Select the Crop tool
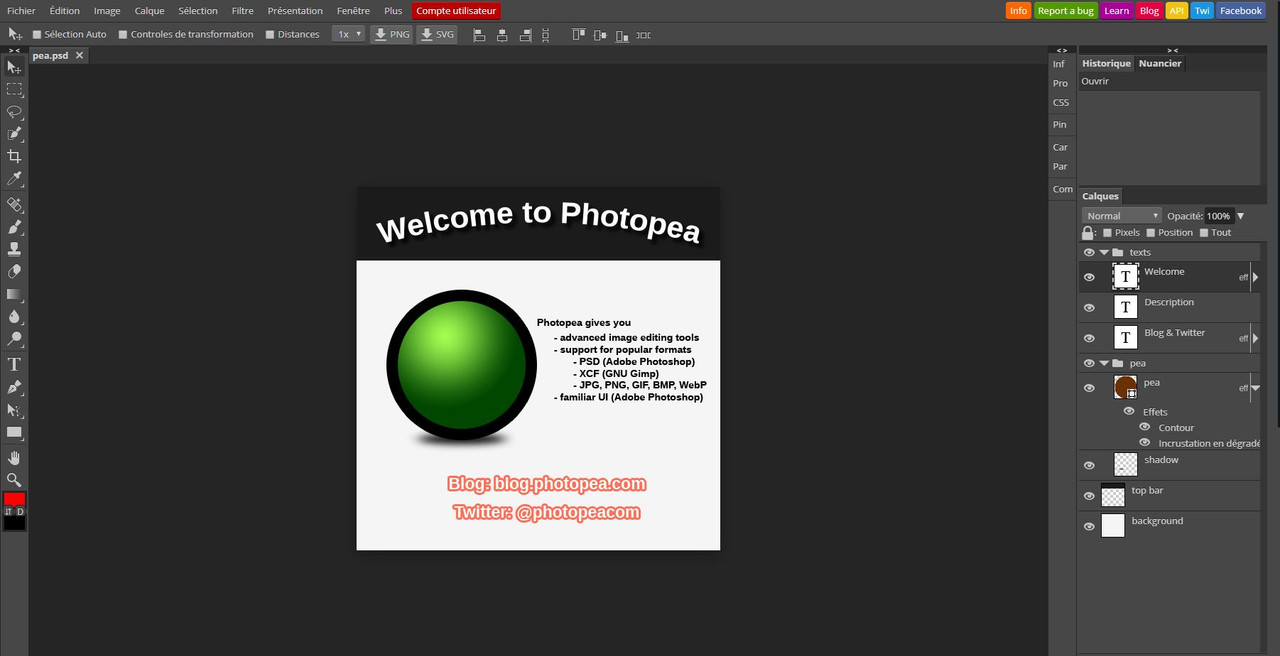The width and height of the screenshot is (1280, 656). 14,156
